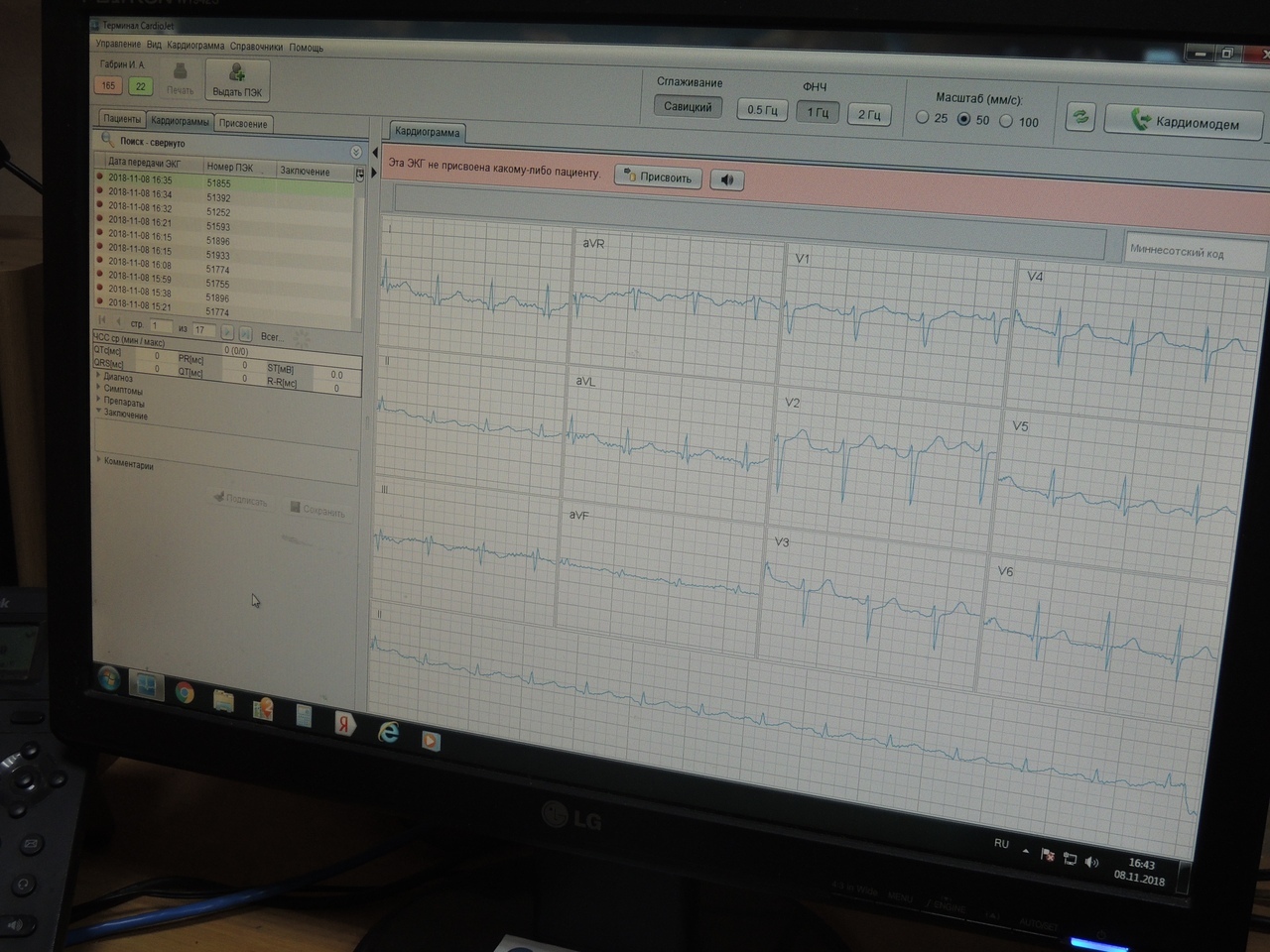Open Yandex browser from taskbar
This screenshot has width=1270, height=952.
344,724
